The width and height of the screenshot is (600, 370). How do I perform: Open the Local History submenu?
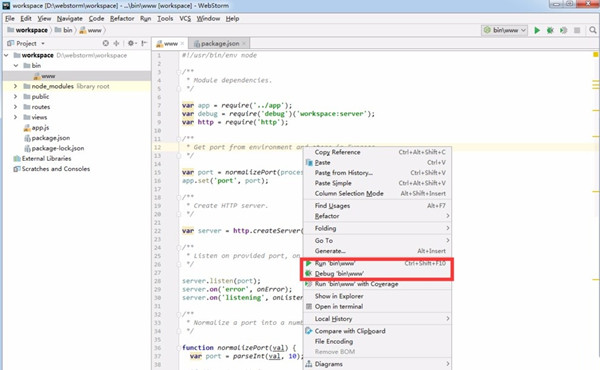(377, 319)
